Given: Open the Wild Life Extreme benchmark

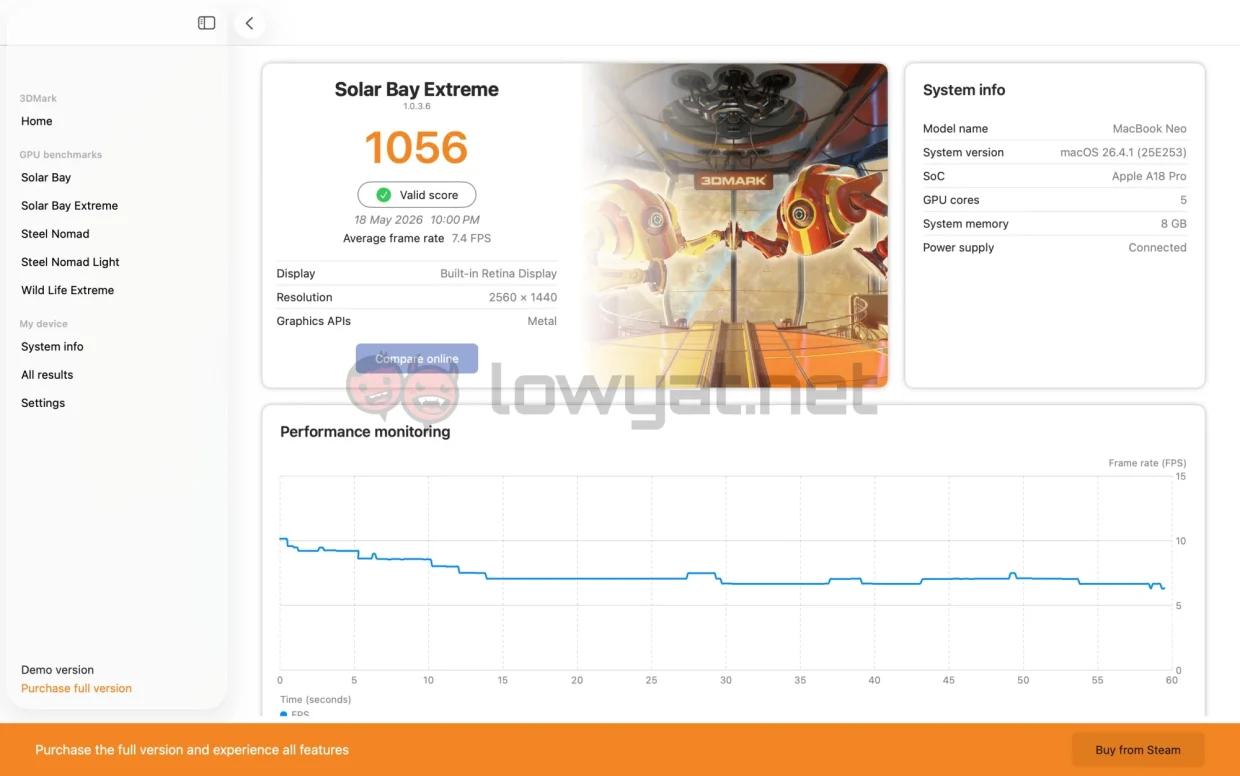Looking at the screenshot, I should [68, 290].
